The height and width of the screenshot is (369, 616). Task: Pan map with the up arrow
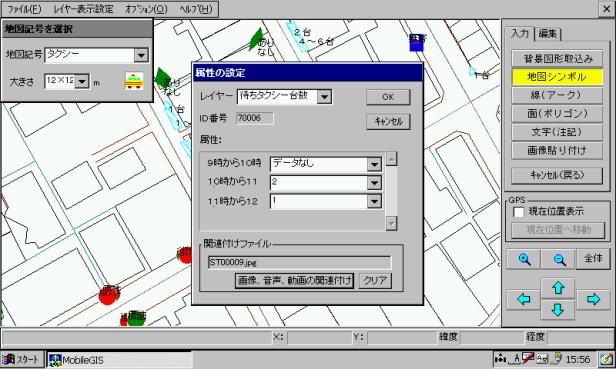[x=558, y=288]
